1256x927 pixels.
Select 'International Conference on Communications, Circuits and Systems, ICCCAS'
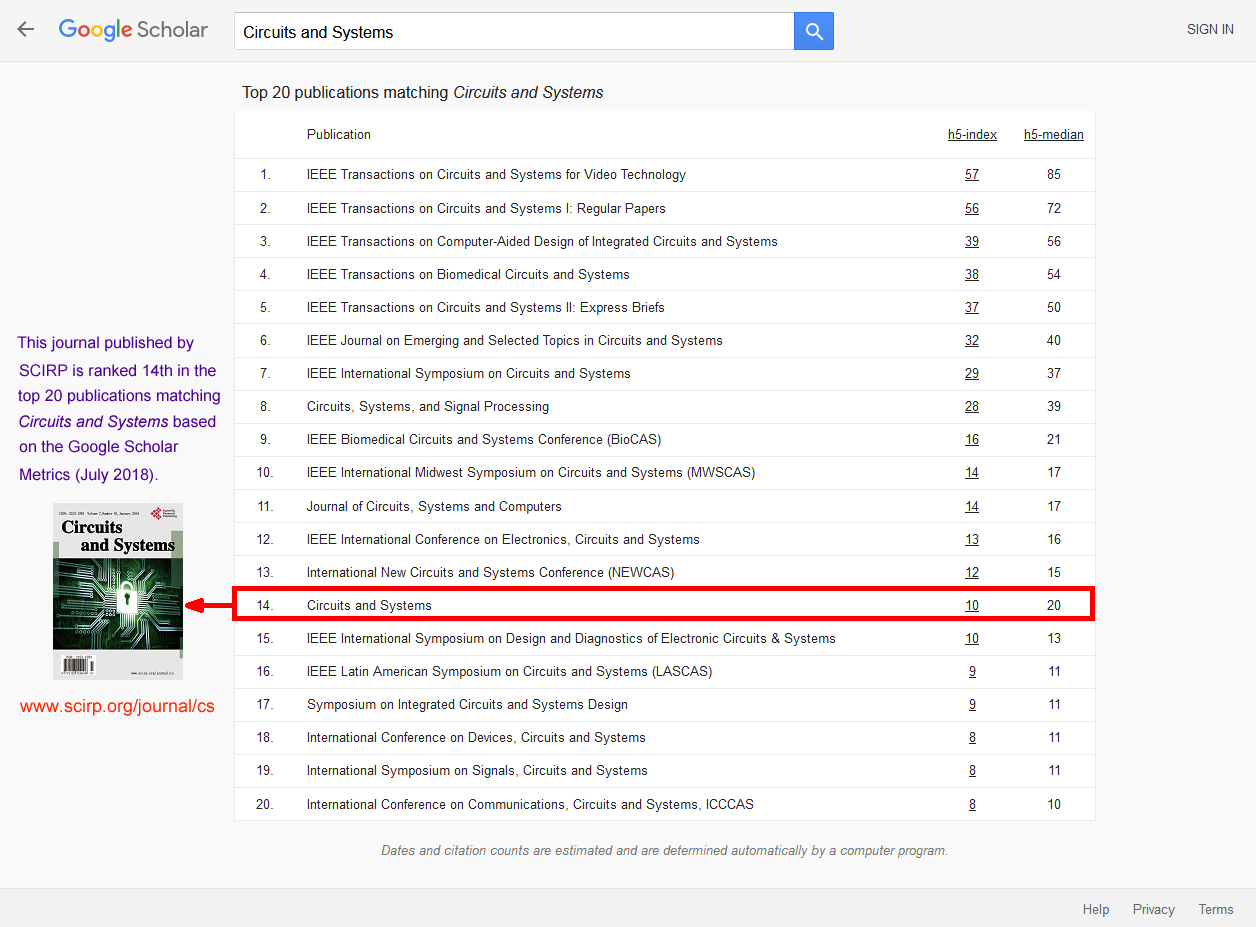[530, 804]
